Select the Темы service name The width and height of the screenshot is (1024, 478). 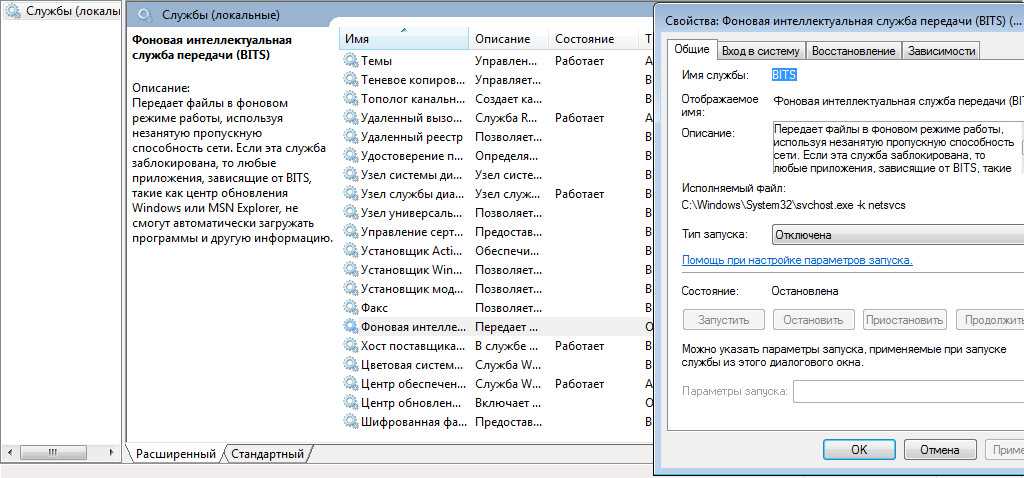[376, 61]
